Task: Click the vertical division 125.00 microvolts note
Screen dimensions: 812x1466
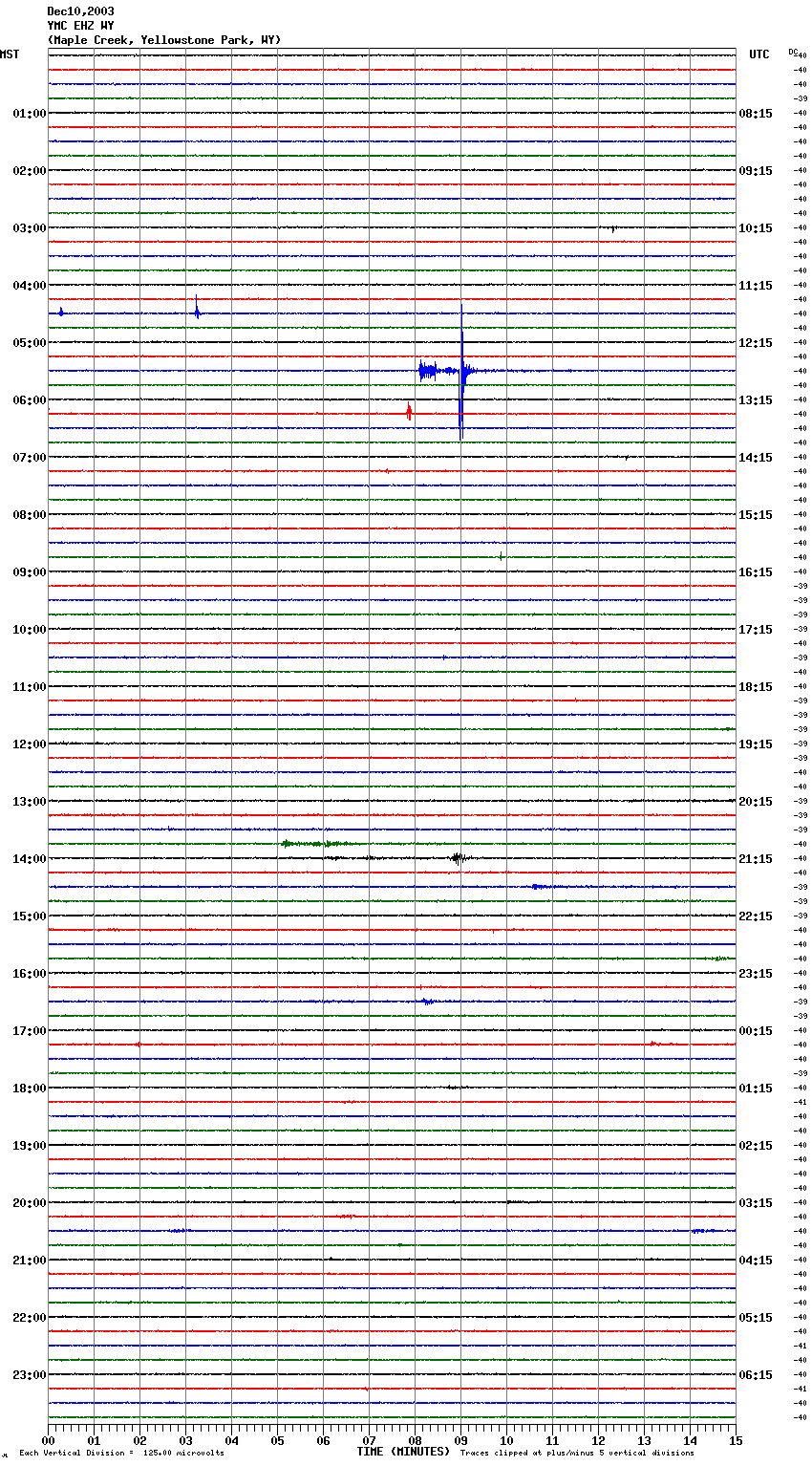Action: point(121,1453)
